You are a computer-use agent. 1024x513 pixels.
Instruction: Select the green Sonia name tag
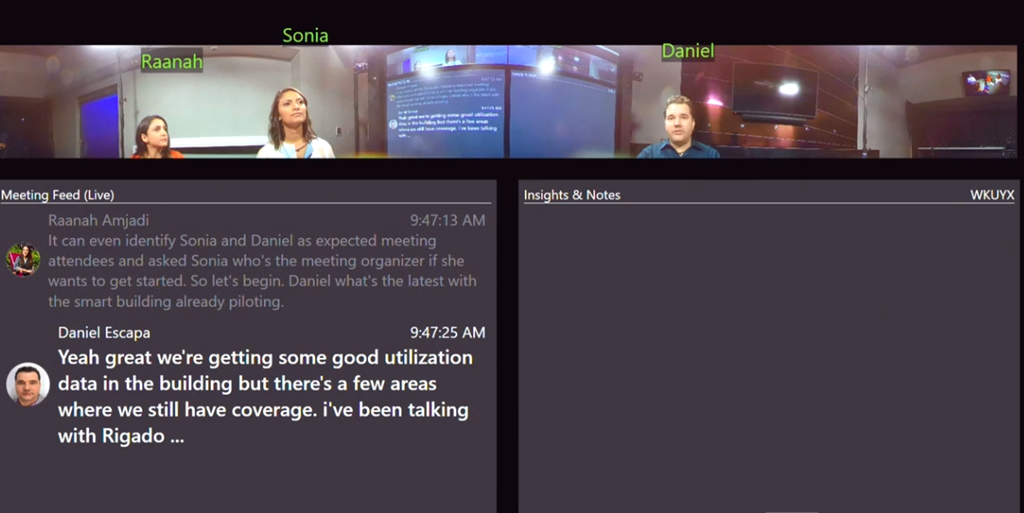tap(305, 36)
